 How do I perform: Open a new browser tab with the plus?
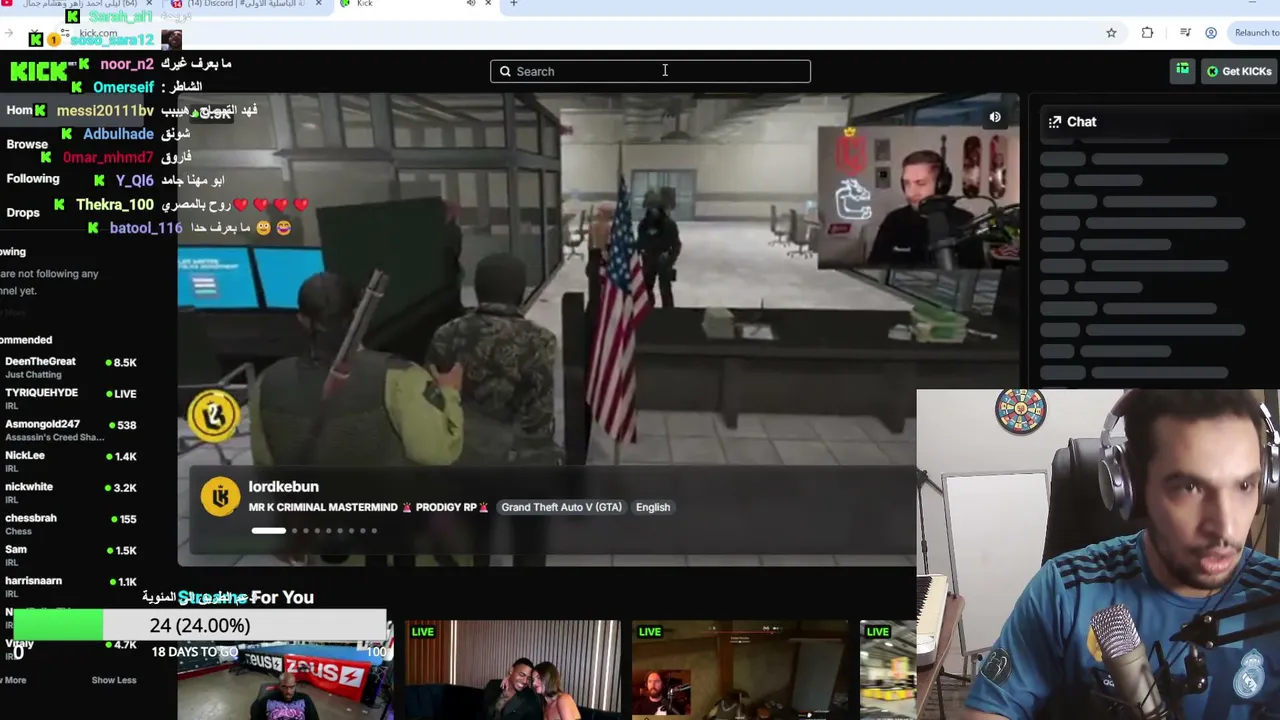tap(514, 4)
